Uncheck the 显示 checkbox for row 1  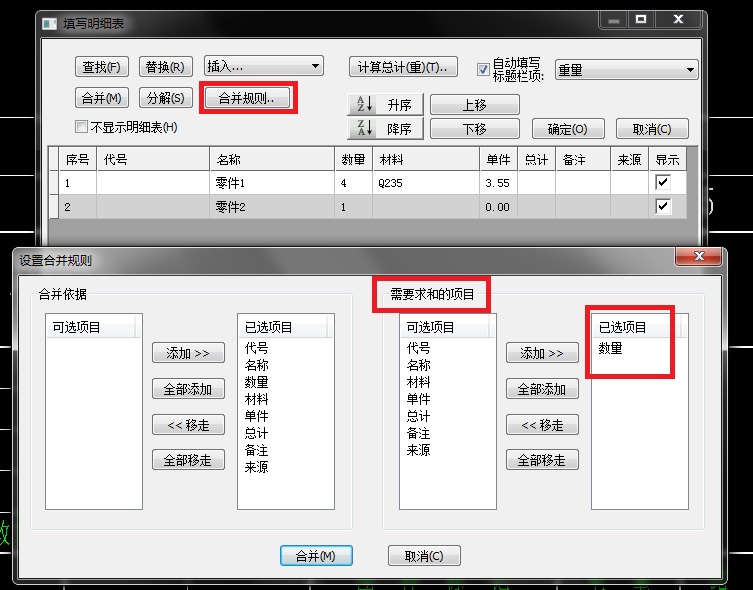(662, 183)
